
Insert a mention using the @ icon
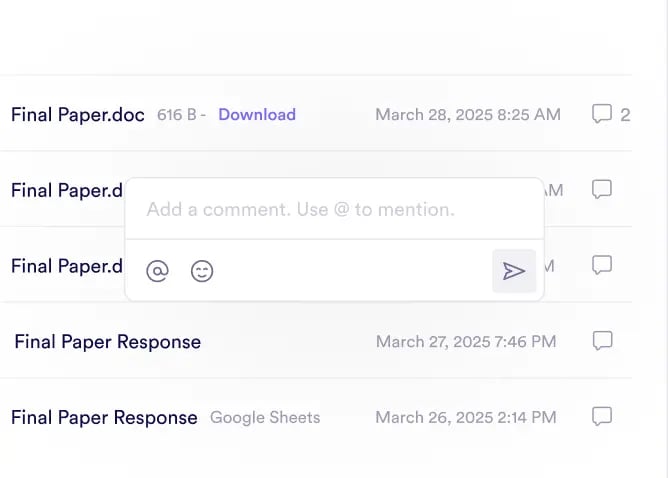(x=157, y=271)
